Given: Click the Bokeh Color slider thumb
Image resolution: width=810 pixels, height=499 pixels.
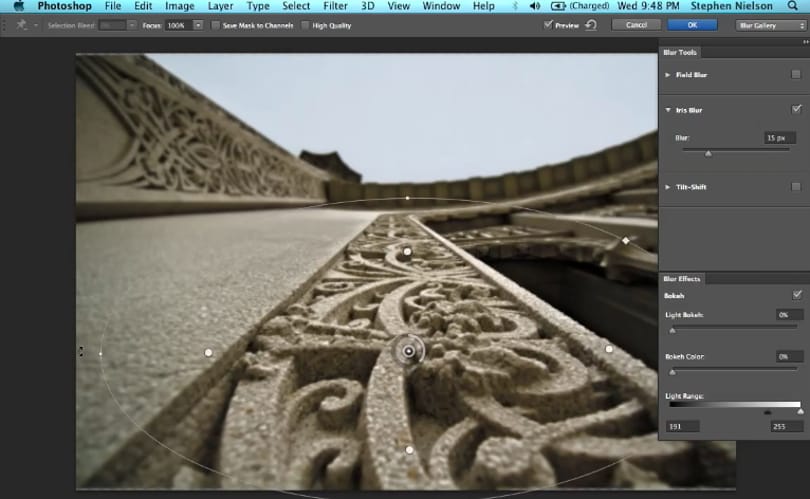Looking at the screenshot, I should [x=672, y=372].
